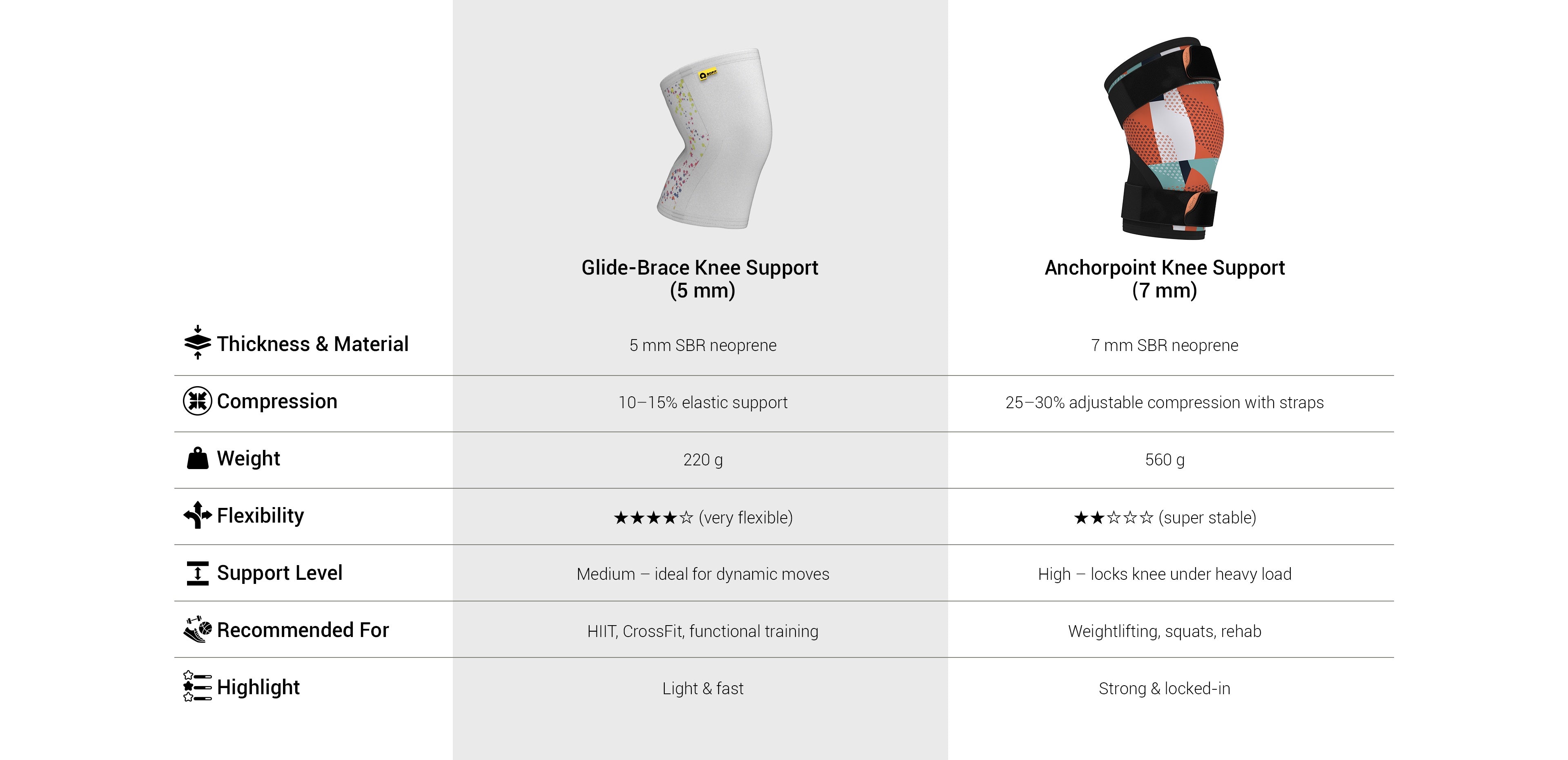Click the two-star super stable rating
This screenshot has height=760, width=1568.
click(x=1165, y=518)
